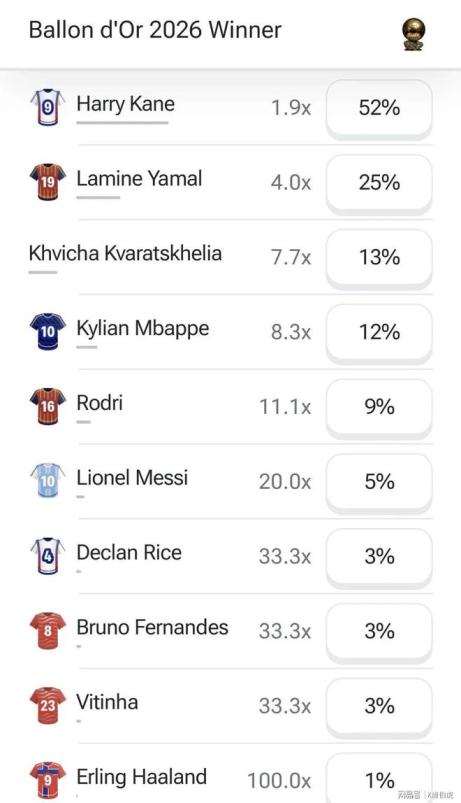The height and width of the screenshot is (803, 461).
Task: Click Vitinha's red number 23 jersey icon
Action: tap(48, 705)
